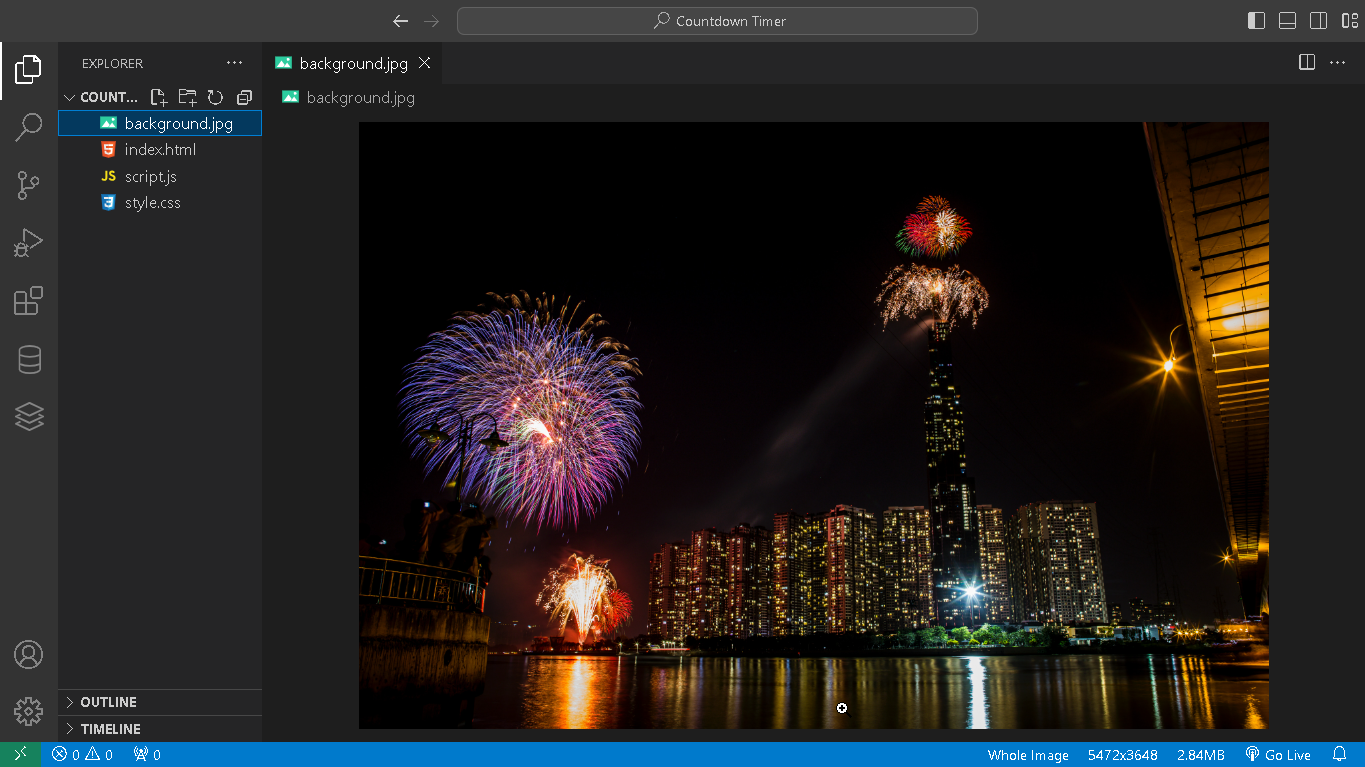The width and height of the screenshot is (1365, 767).
Task: Collapse the COUNT... project folder
Action: click(100, 97)
